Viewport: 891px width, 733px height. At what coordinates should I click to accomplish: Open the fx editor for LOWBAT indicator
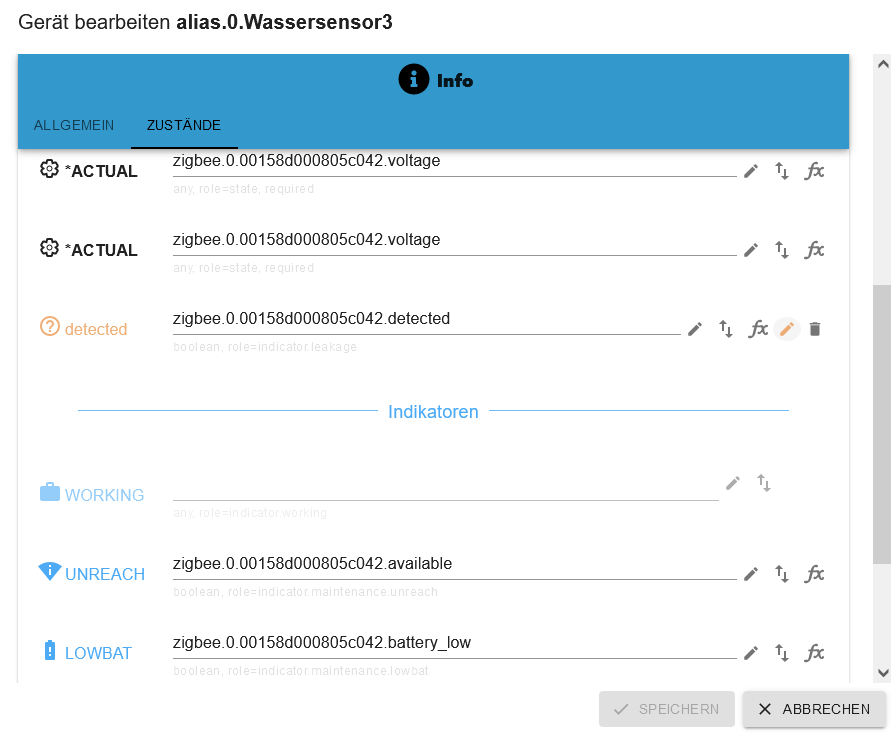point(815,653)
